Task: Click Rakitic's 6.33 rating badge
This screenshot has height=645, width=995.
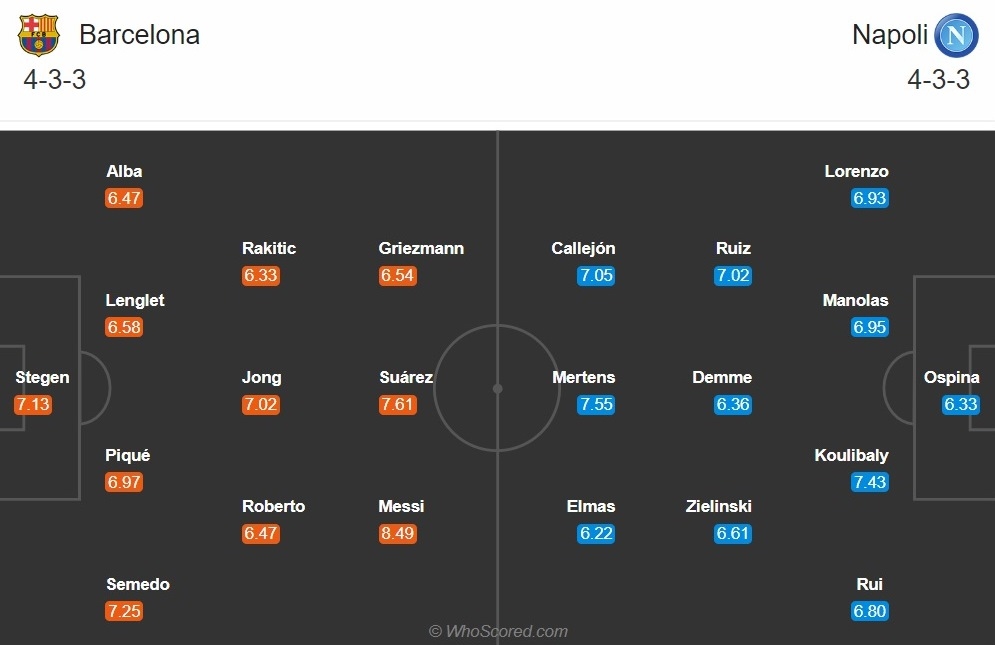Action: pos(261,276)
